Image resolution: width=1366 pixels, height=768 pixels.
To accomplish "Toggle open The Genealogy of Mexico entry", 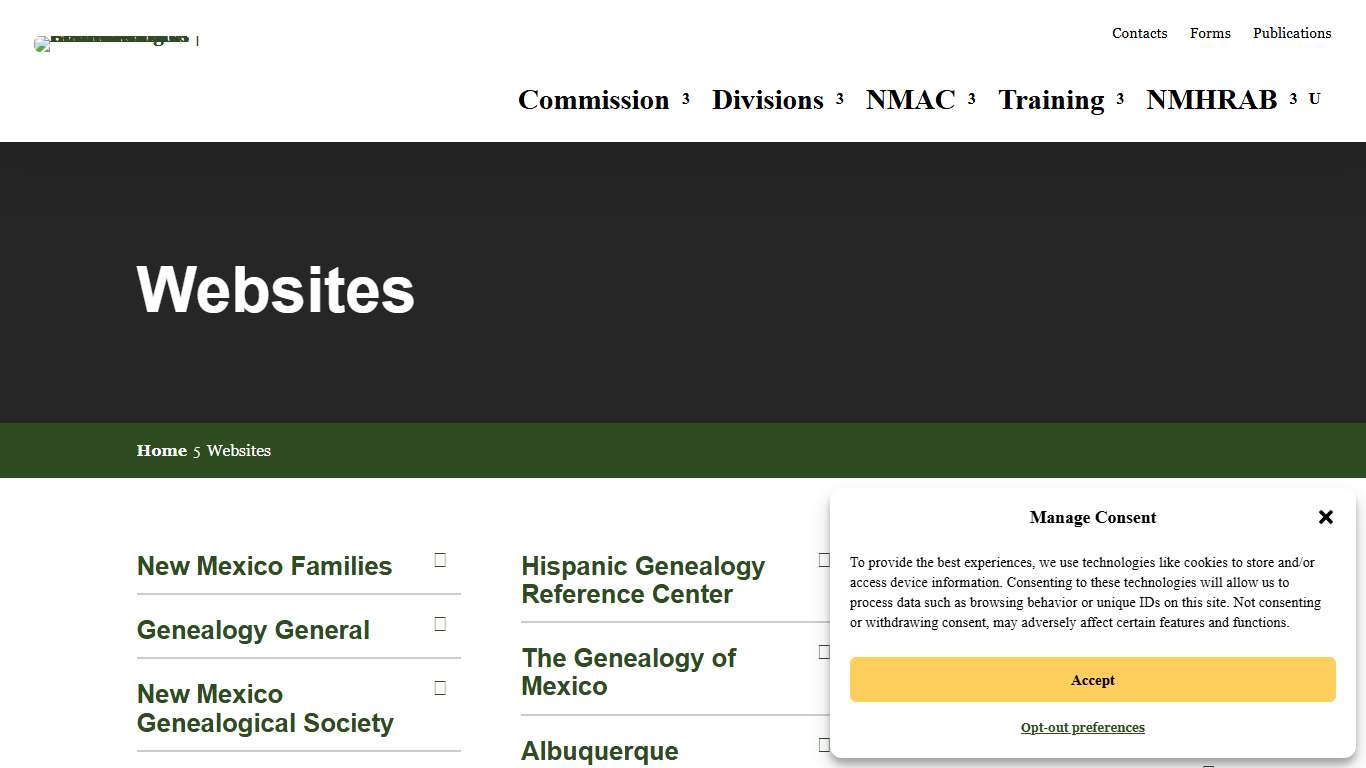I will pyautogui.click(x=629, y=671).
